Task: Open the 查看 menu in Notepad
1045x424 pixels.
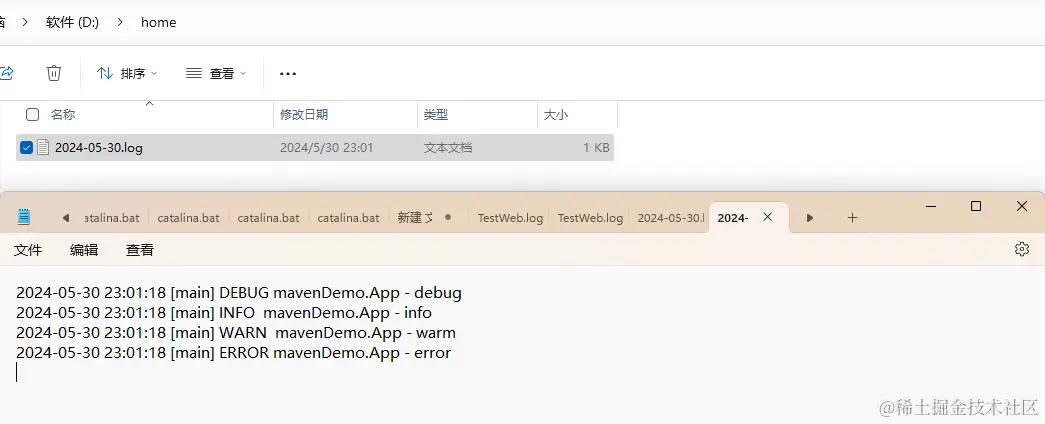Action: pyautogui.click(x=140, y=250)
